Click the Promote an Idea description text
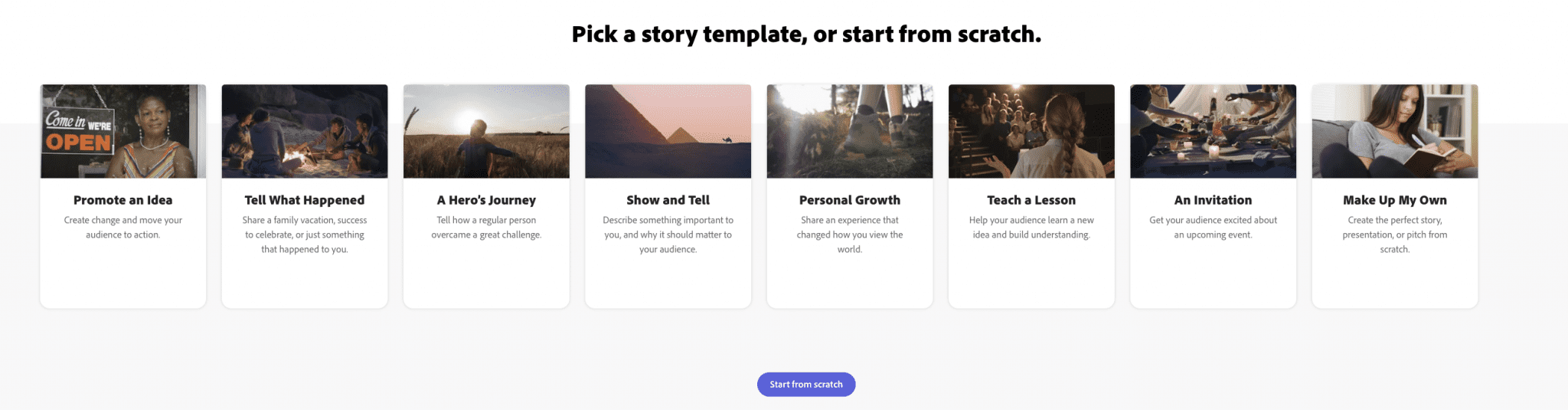This screenshot has width=1568, height=410. pyautogui.click(x=123, y=228)
